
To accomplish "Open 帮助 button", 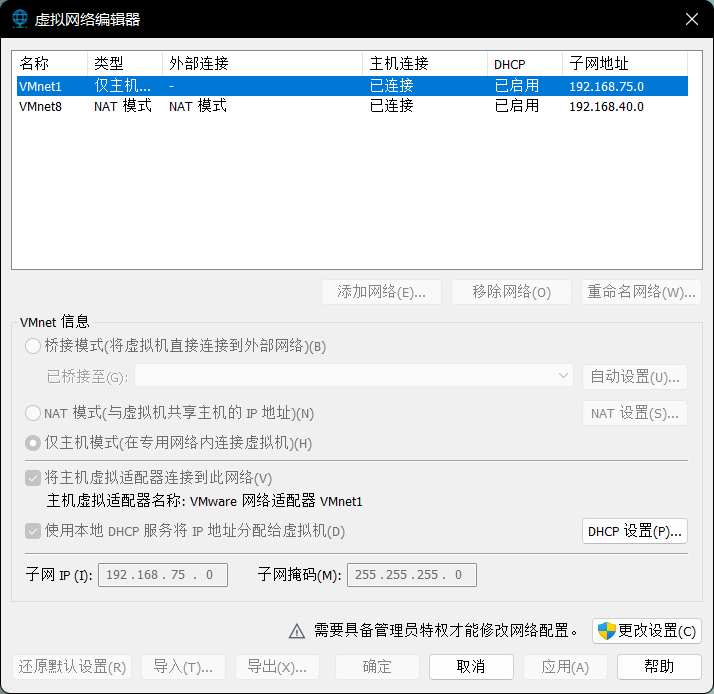I will 659,667.
